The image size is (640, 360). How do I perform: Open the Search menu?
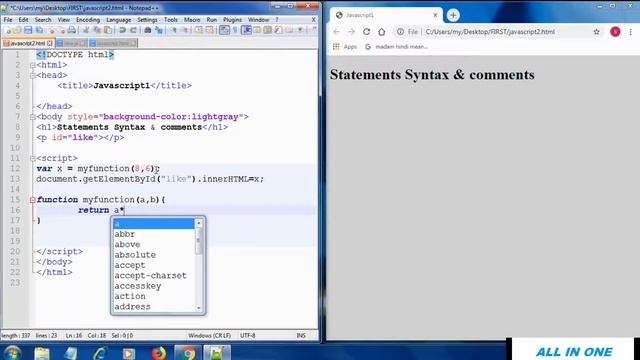coord(43,20)
